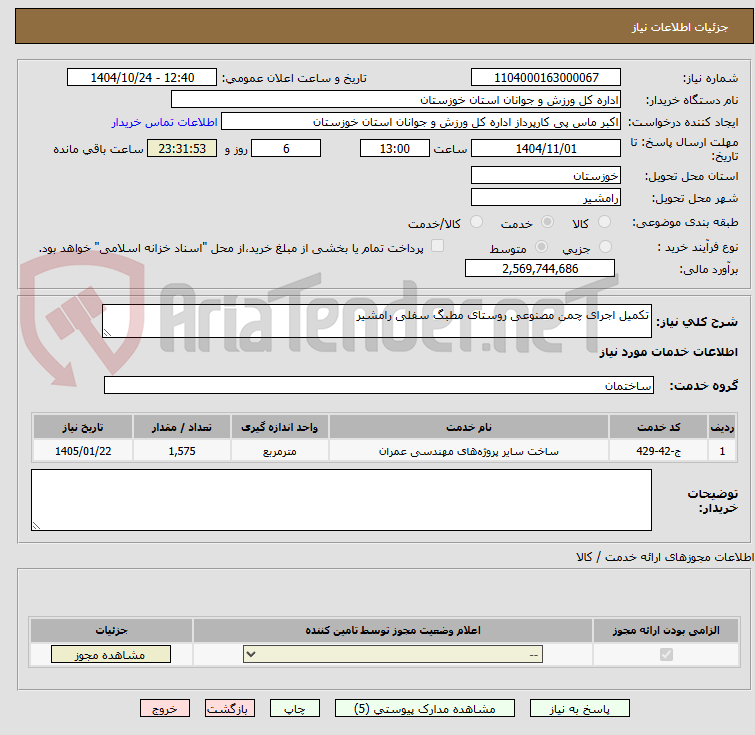Toggle Islamic treasury bonds payment checkbox
The height and width of the screenshot is (735, 755).
[437, 246]
